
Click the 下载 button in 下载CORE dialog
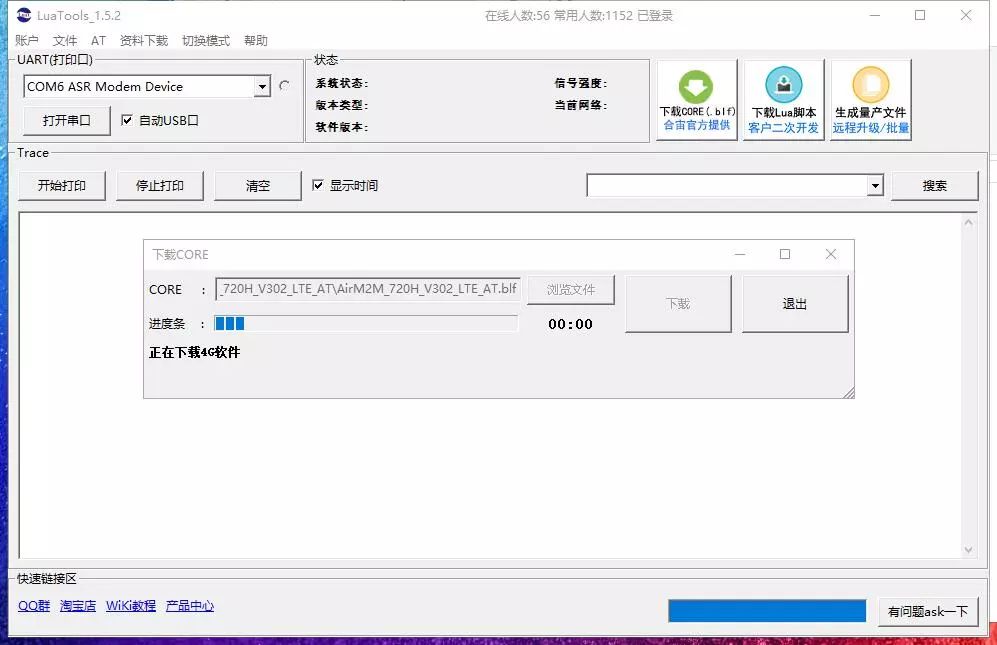(678, 303)
